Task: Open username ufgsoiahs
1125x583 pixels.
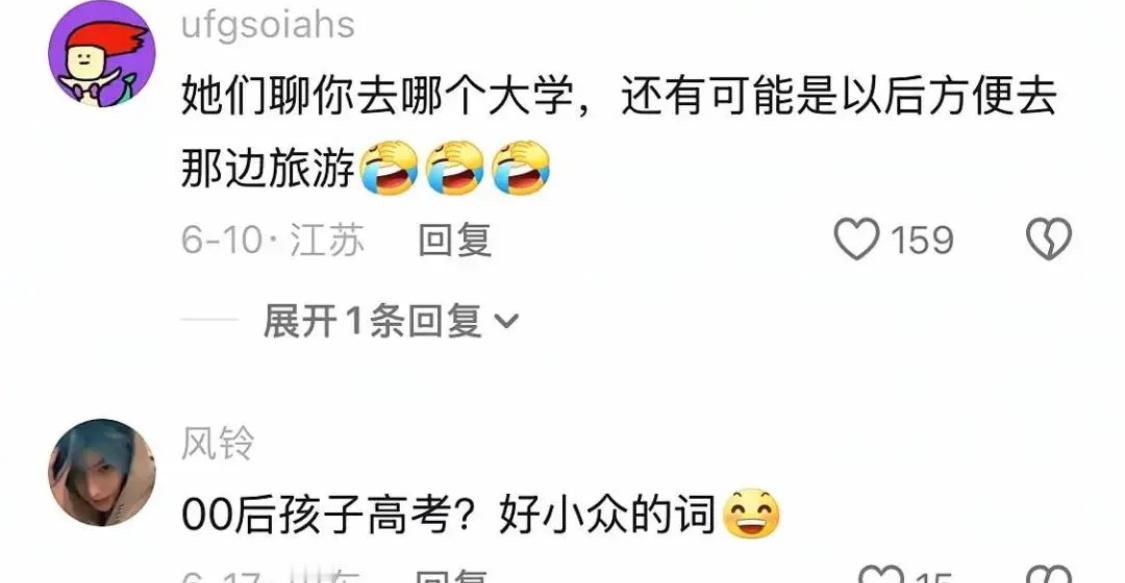Action: [268, 24]
